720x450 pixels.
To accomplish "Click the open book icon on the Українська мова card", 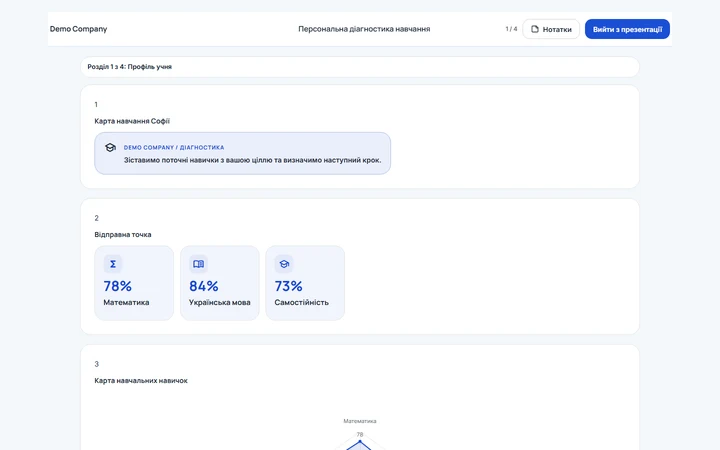I will pyautogui.click(x=198, y=264).
